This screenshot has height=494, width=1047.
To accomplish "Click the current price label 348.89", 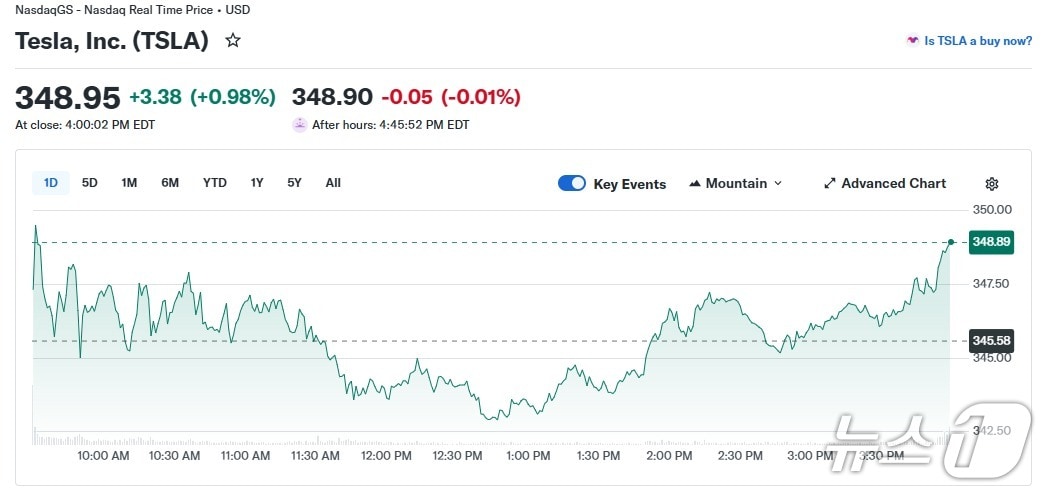I will 991,242.
